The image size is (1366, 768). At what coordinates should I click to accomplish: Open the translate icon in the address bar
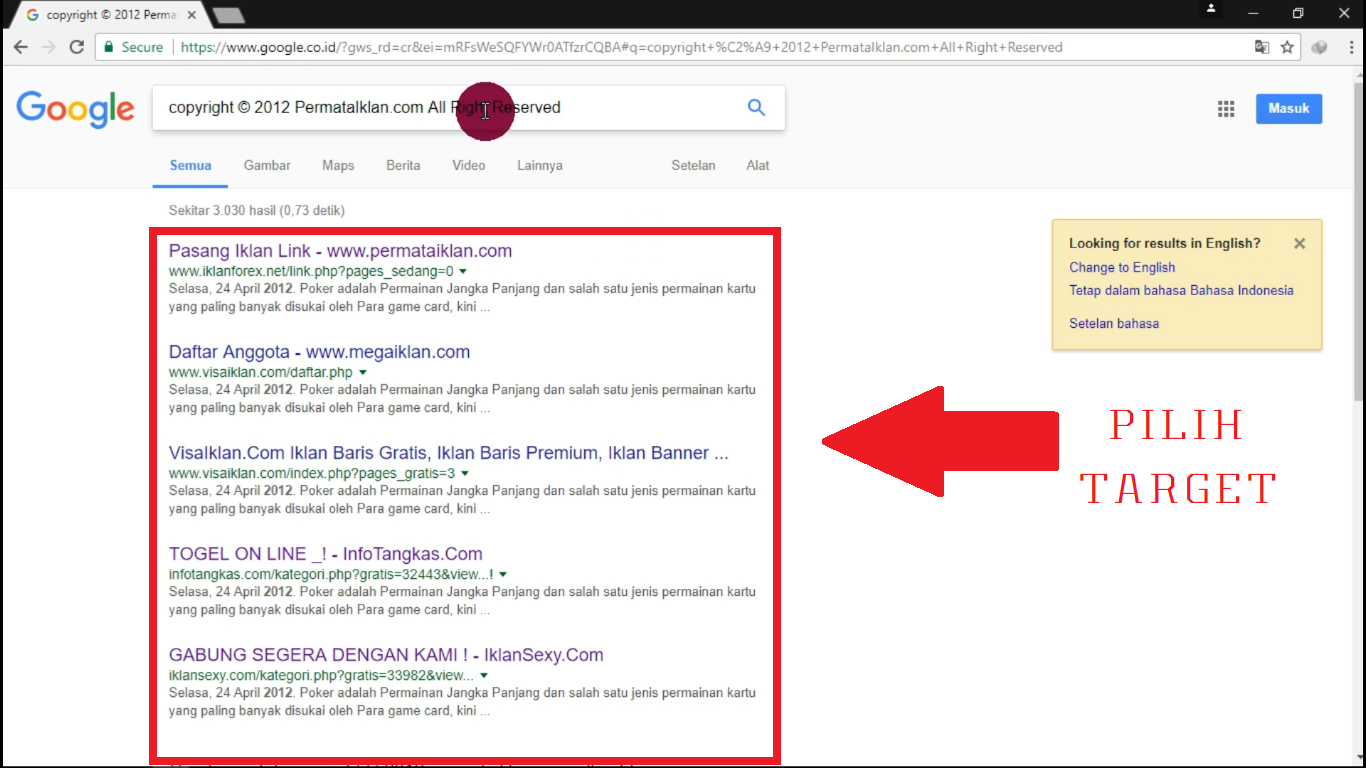[x=1262, y=46]
